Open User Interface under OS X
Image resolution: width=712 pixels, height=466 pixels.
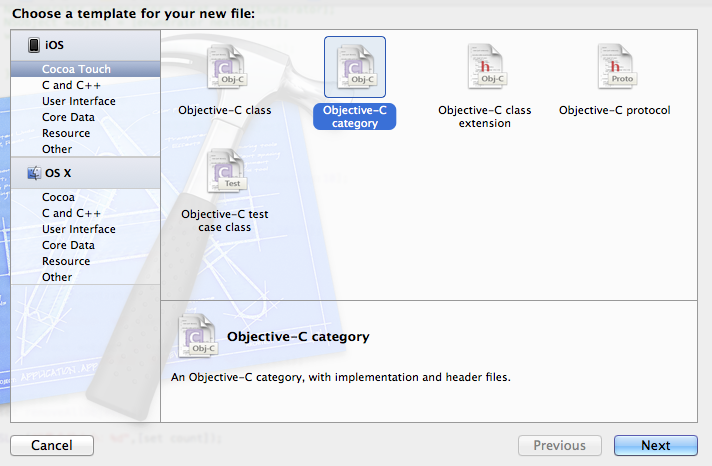pos(85,229)
